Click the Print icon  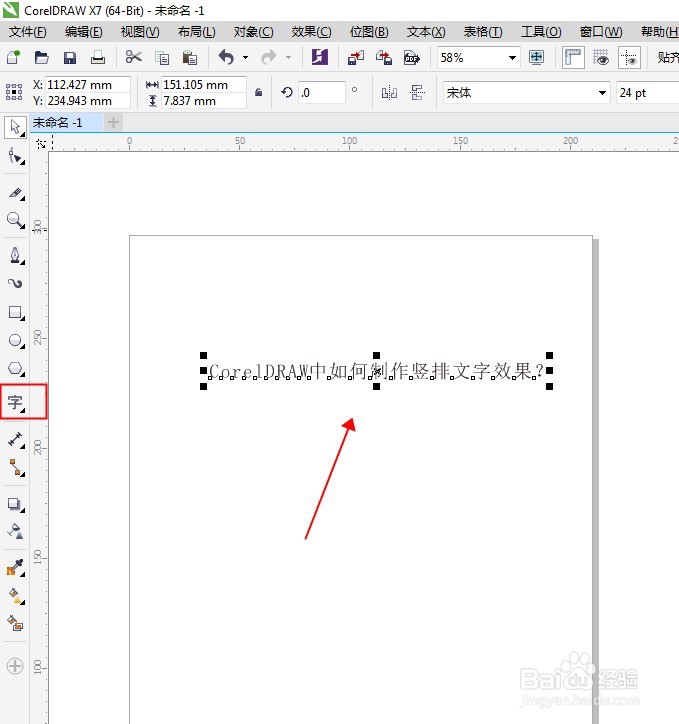coord(97,58)
